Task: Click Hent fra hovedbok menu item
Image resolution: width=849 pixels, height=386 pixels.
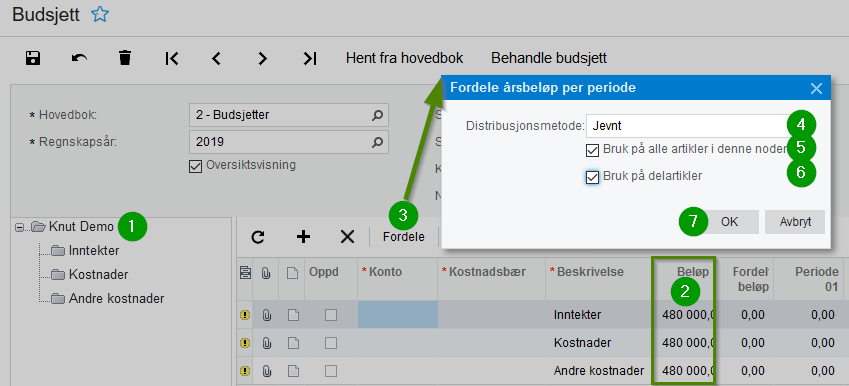Action: (x=404, y=58)
